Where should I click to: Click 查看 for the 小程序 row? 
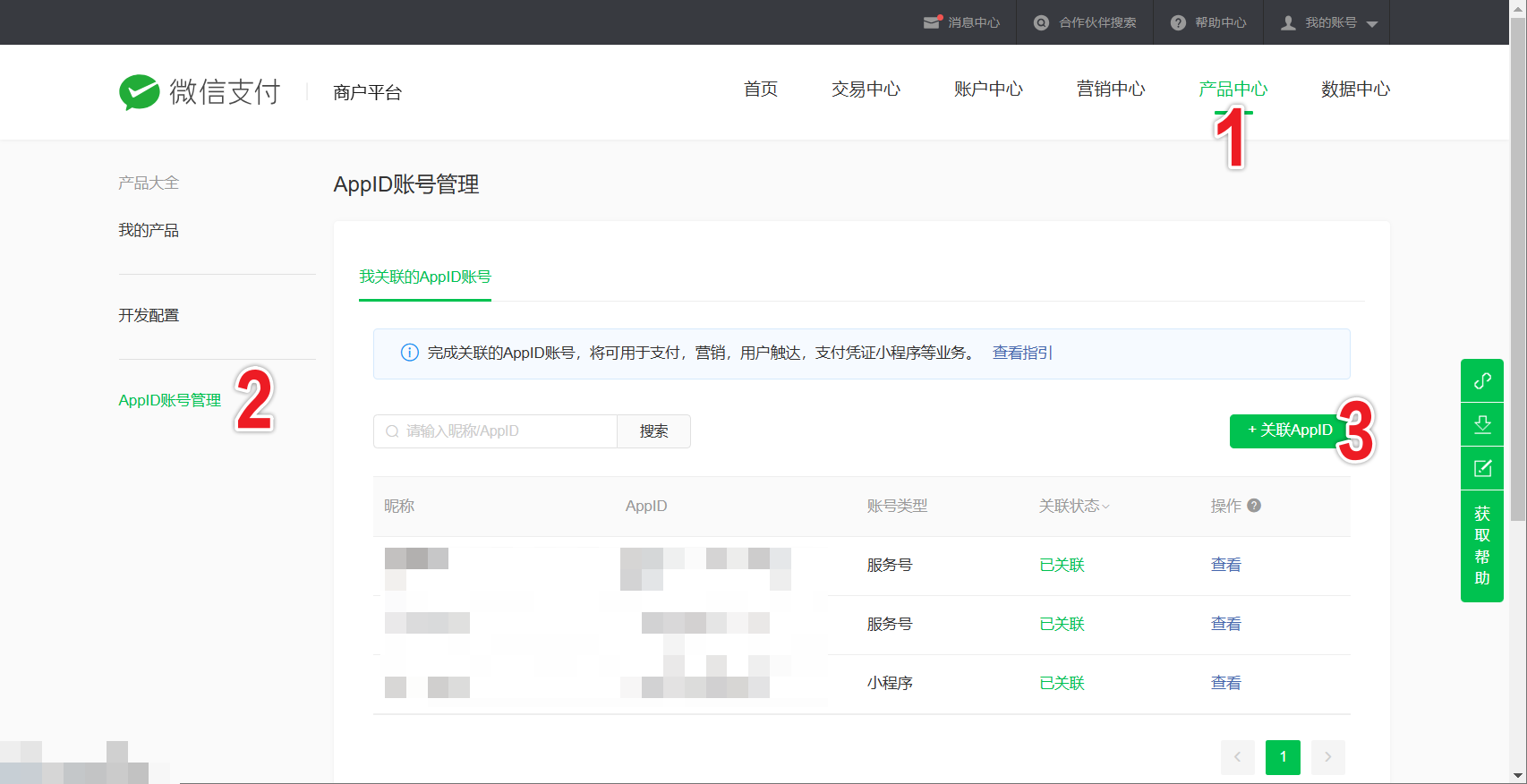pyautogui.click(x=1226, y=683)
